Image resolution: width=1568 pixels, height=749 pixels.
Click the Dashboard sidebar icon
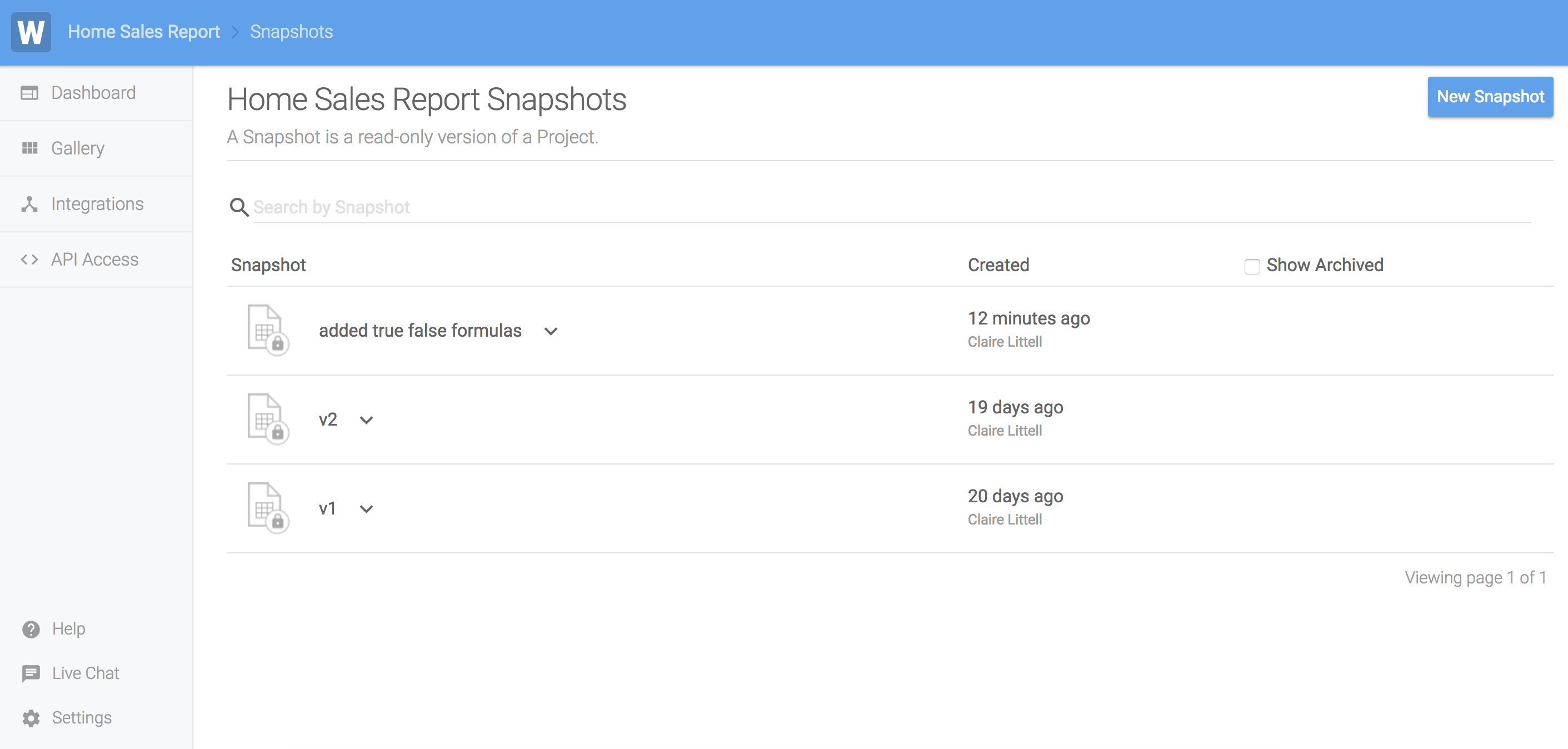click(29, 93)
